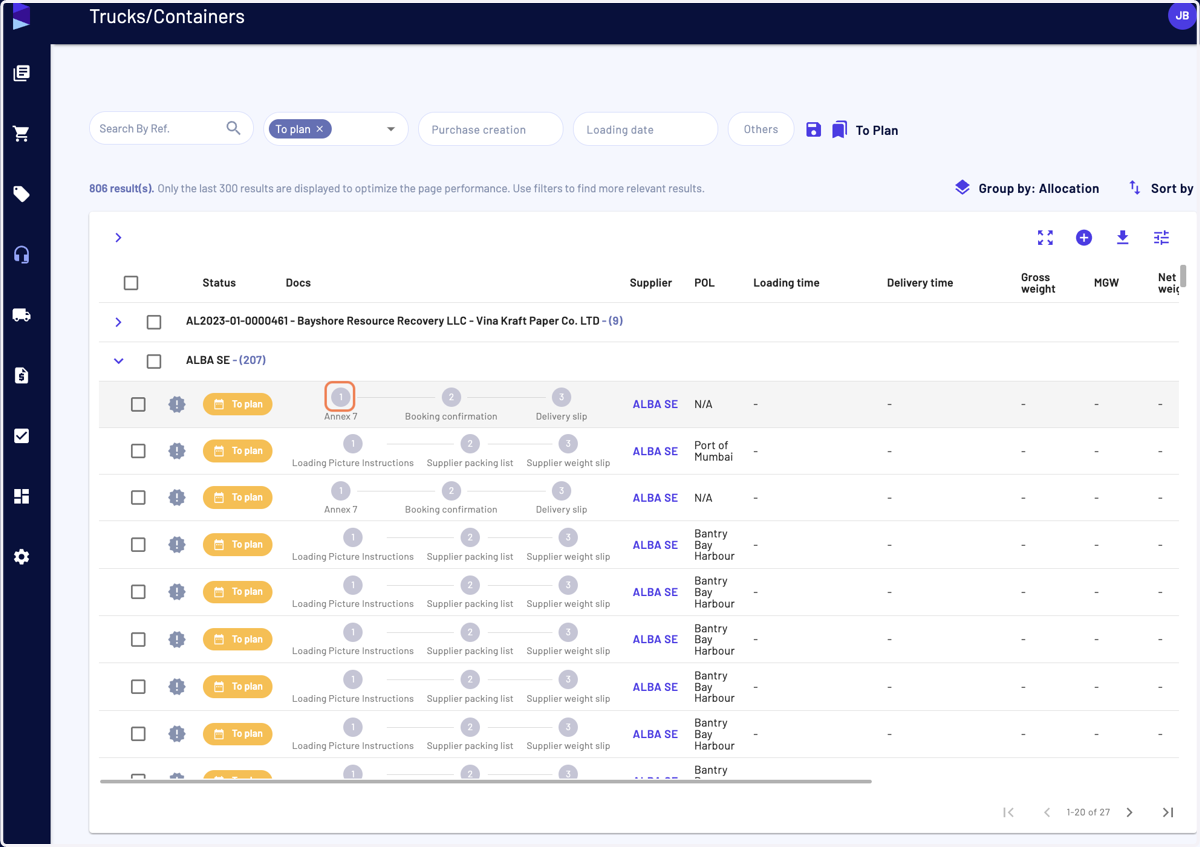Check the AL2023-01-0000461 group checkbox
The width and height of the screenshot is (1200, 847).
click(154, 322)
